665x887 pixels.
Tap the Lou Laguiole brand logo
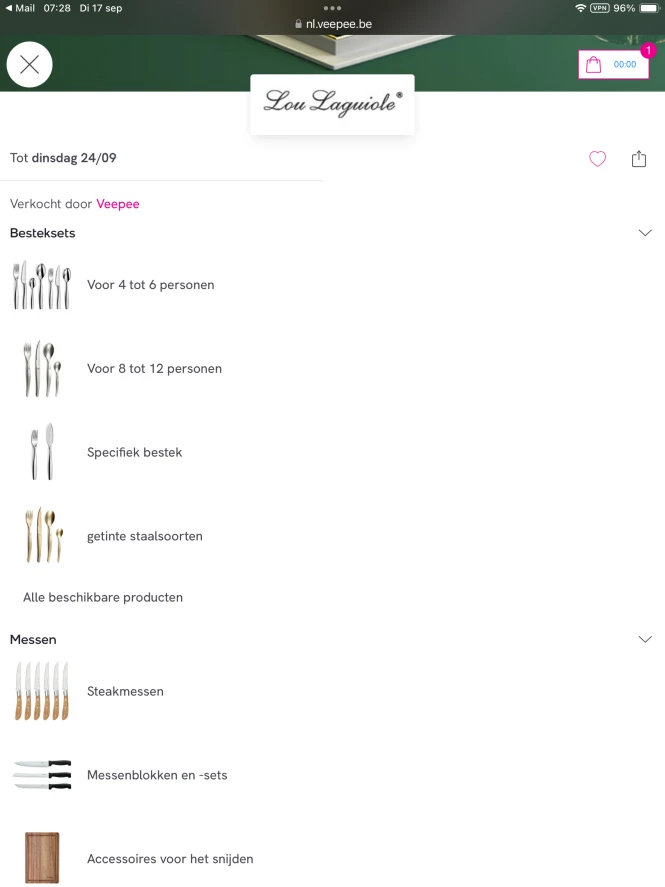[x=332, y=102]
